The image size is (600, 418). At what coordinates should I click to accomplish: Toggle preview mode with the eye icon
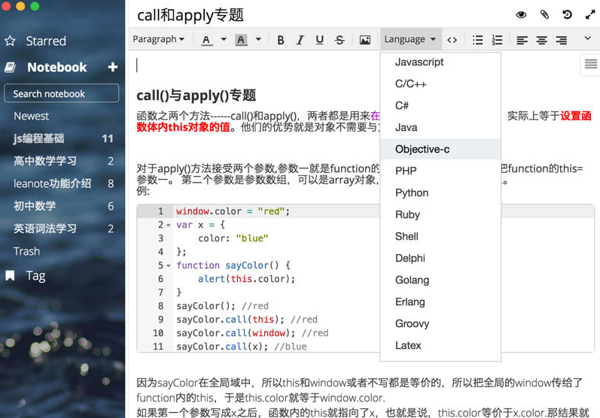coord(521,15)
